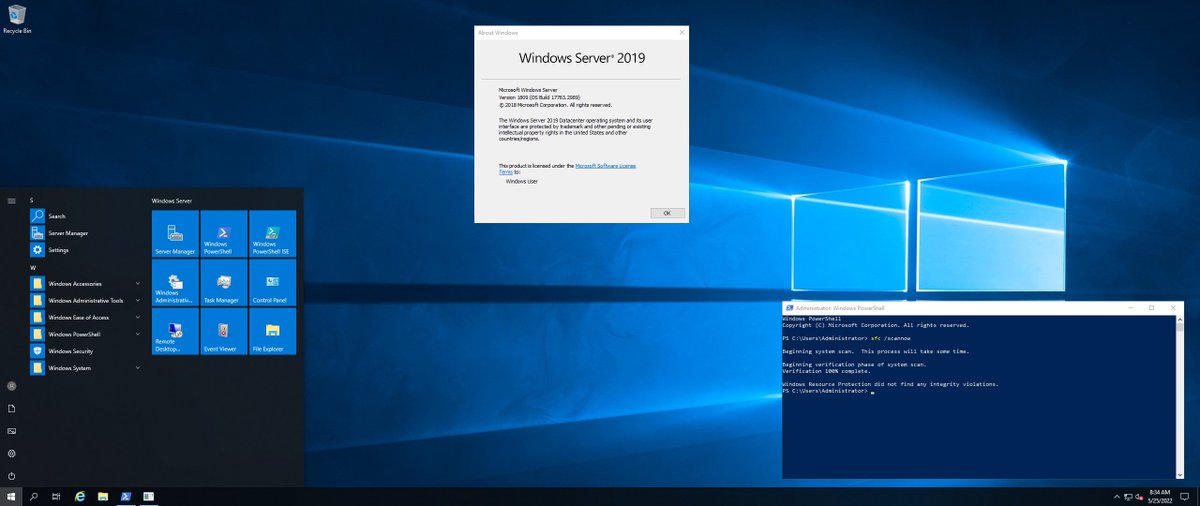The width and height of the screenshot is (1200, 506).
Task: Click the PowerShell scrollbar up arrow
Action: tap(1178, 318)
